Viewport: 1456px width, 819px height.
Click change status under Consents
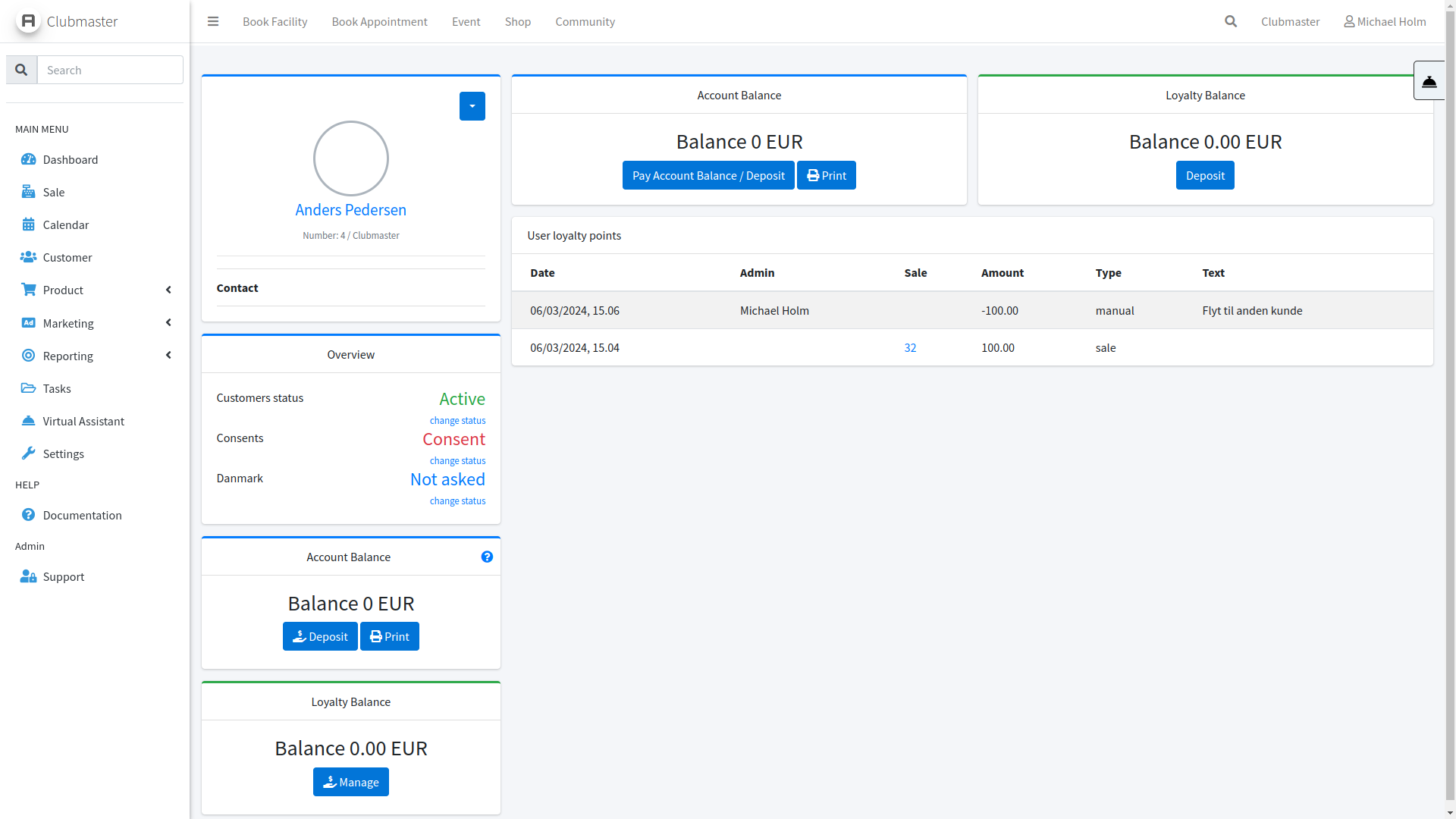point(457,460)
